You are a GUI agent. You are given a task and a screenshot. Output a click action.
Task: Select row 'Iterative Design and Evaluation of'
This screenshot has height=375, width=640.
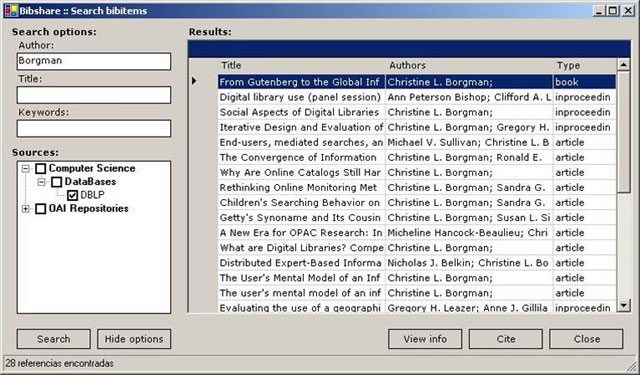pyautogui.click(x=417, y=127)
